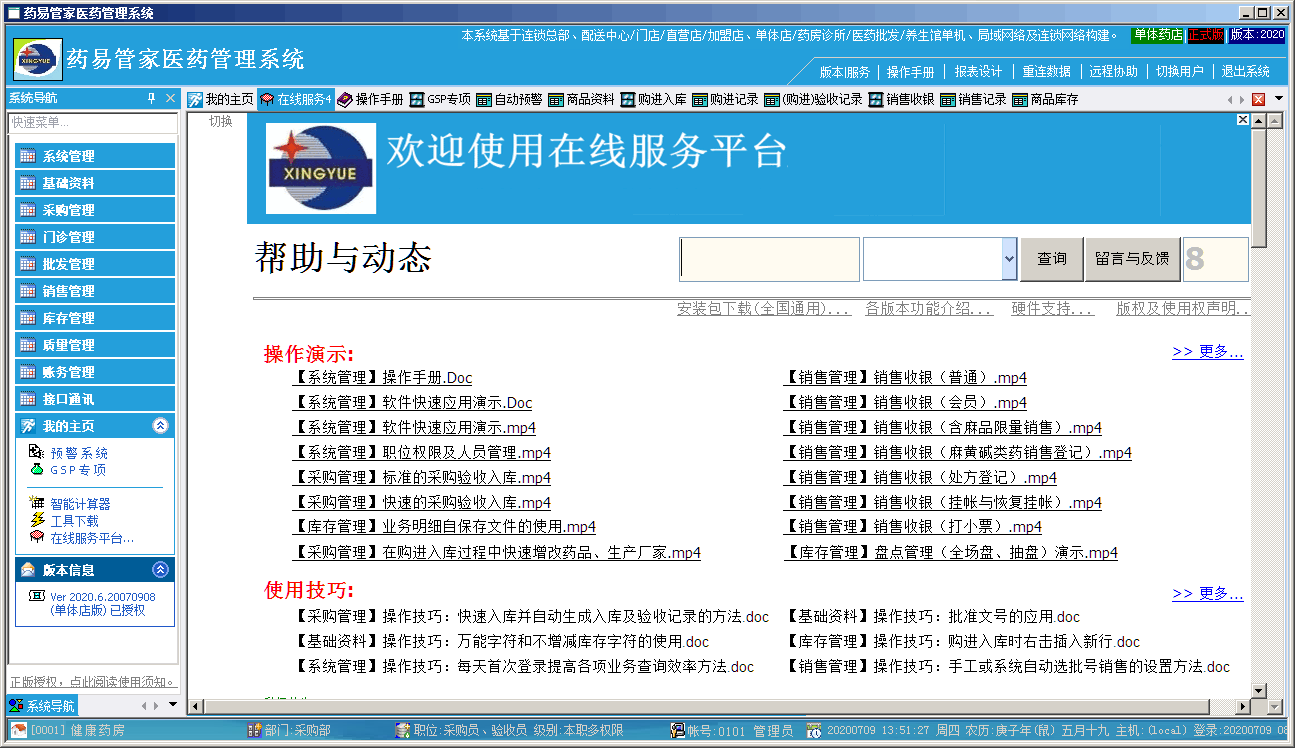Collapse the 我的主页 panel chevron
Image resolution: width=1295 pixels, height=748 pixels.
160,426
